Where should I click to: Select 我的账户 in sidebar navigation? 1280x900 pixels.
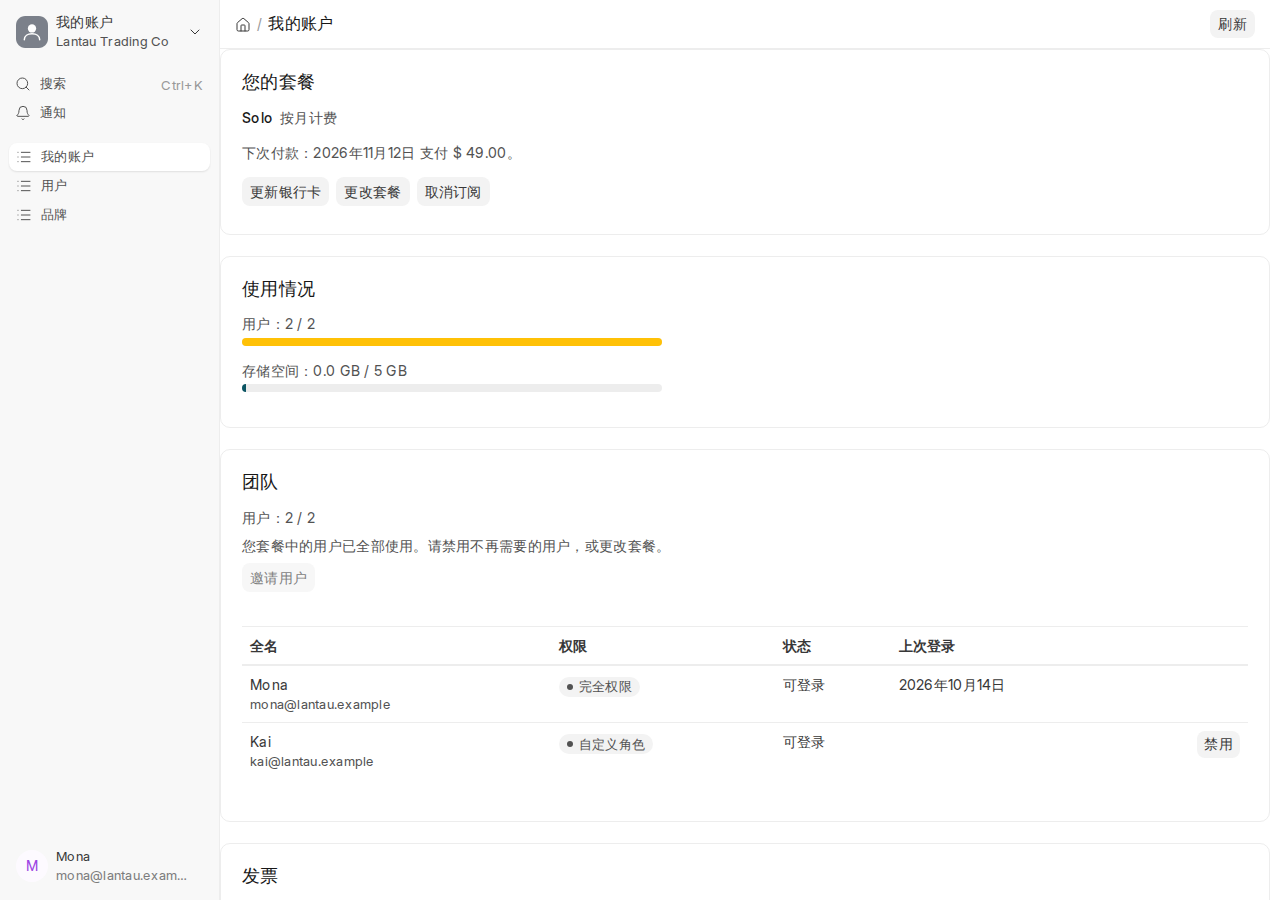click(x=110, y=157)
